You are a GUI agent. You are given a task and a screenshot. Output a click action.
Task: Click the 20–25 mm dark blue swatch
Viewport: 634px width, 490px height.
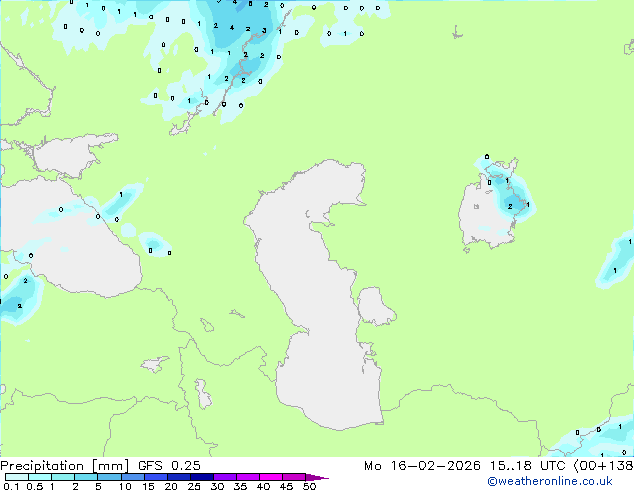tap(178, 477)
